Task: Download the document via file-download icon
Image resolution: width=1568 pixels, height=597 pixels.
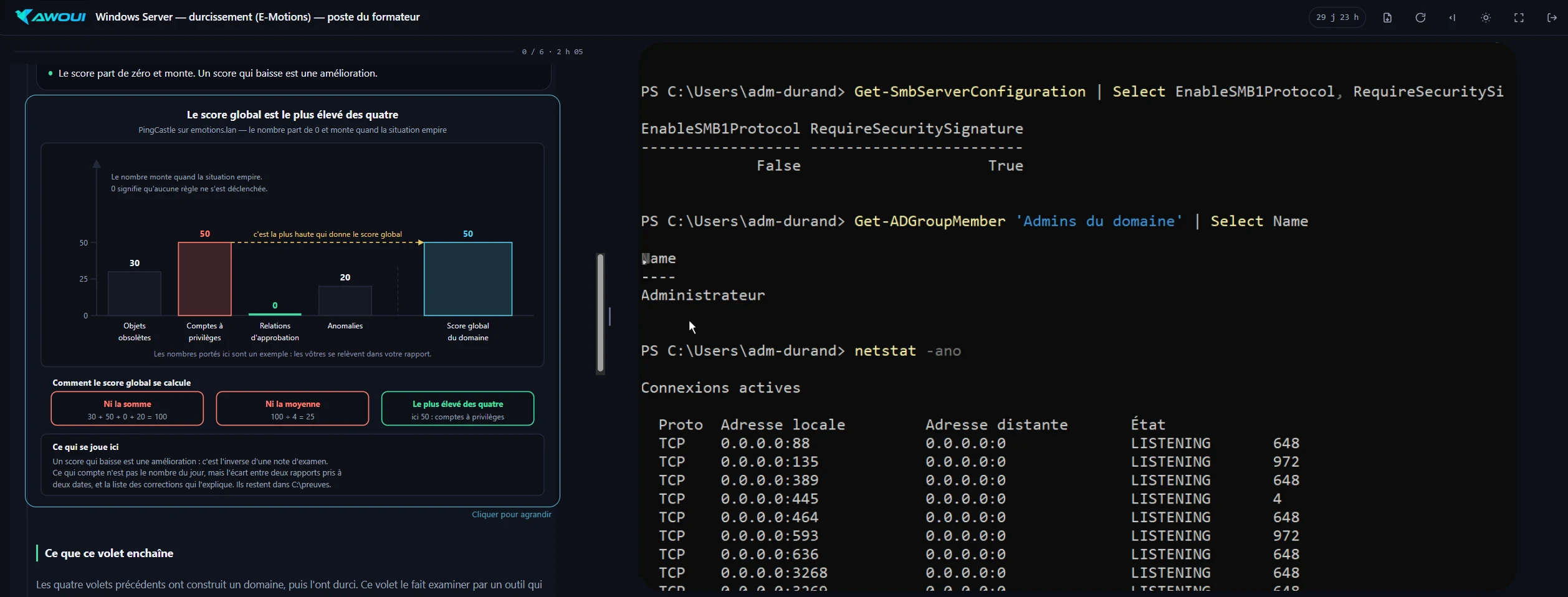Action: 1387,17
